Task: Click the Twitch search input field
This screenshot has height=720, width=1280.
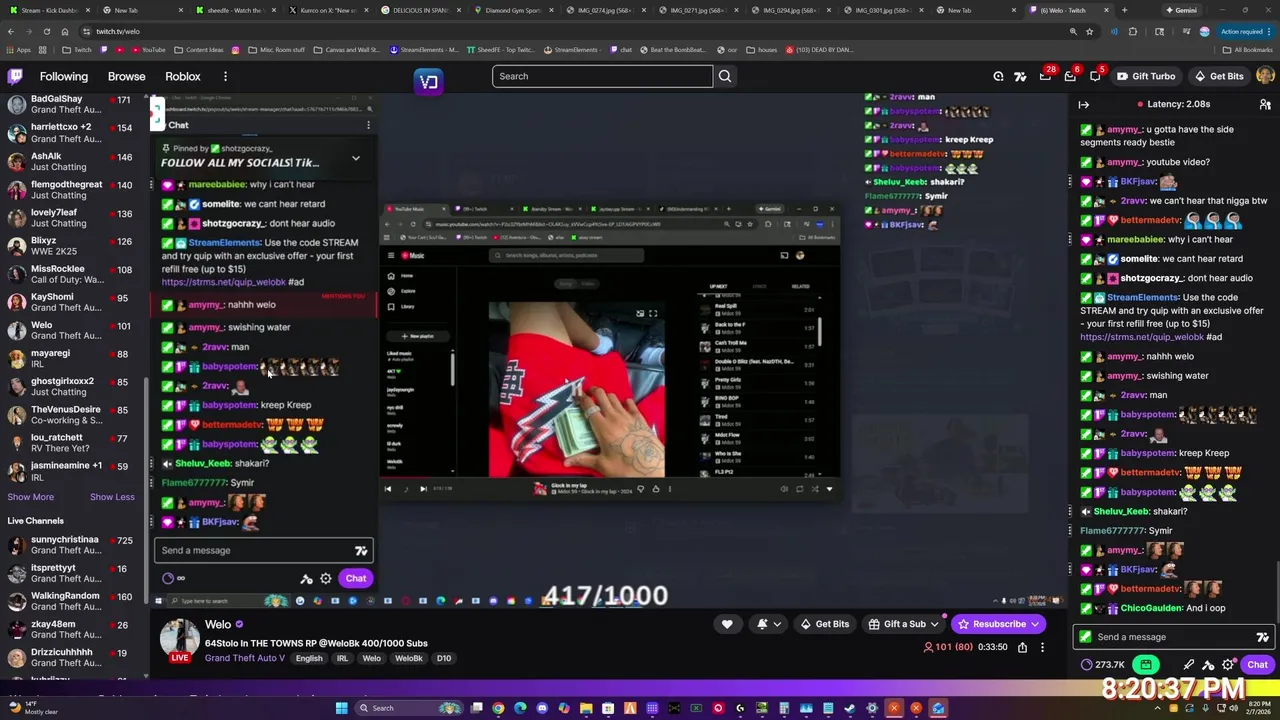Action: (603, 76)
